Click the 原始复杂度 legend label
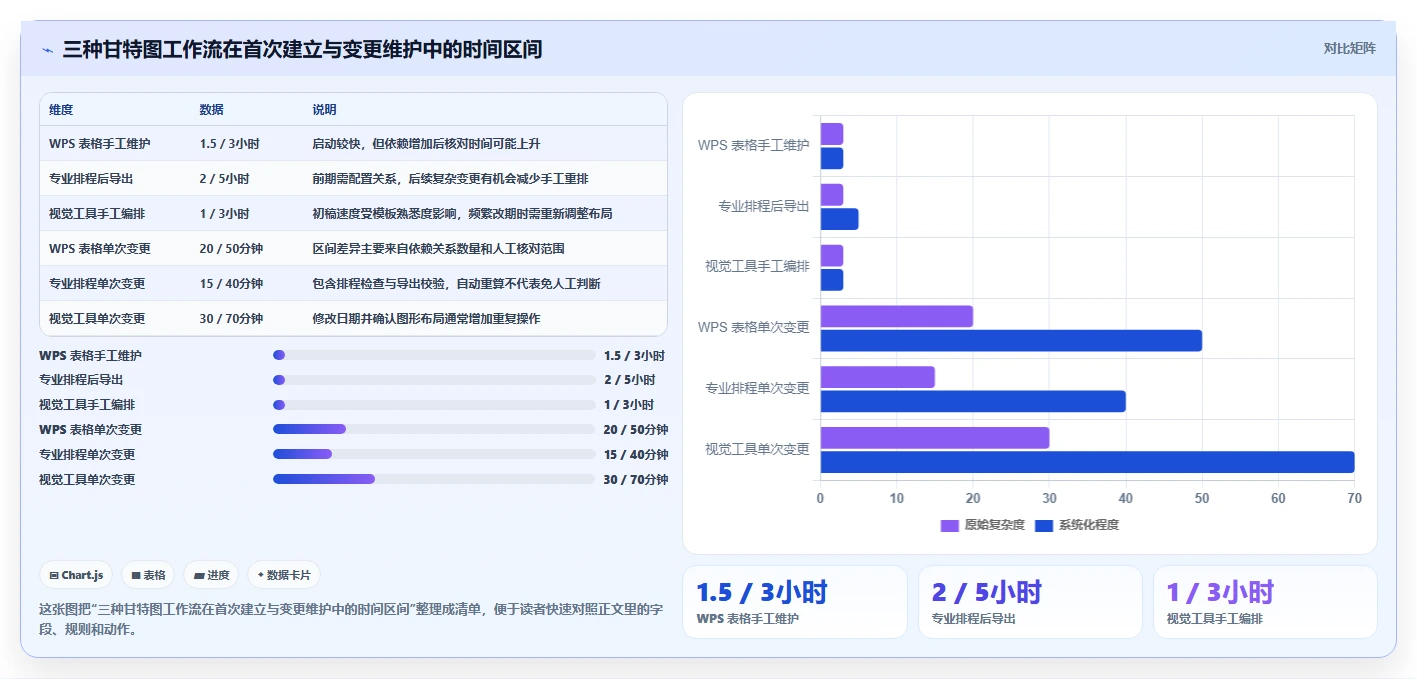The width and height of the screenshot is (1417, 679). click(x=995, y=525)
